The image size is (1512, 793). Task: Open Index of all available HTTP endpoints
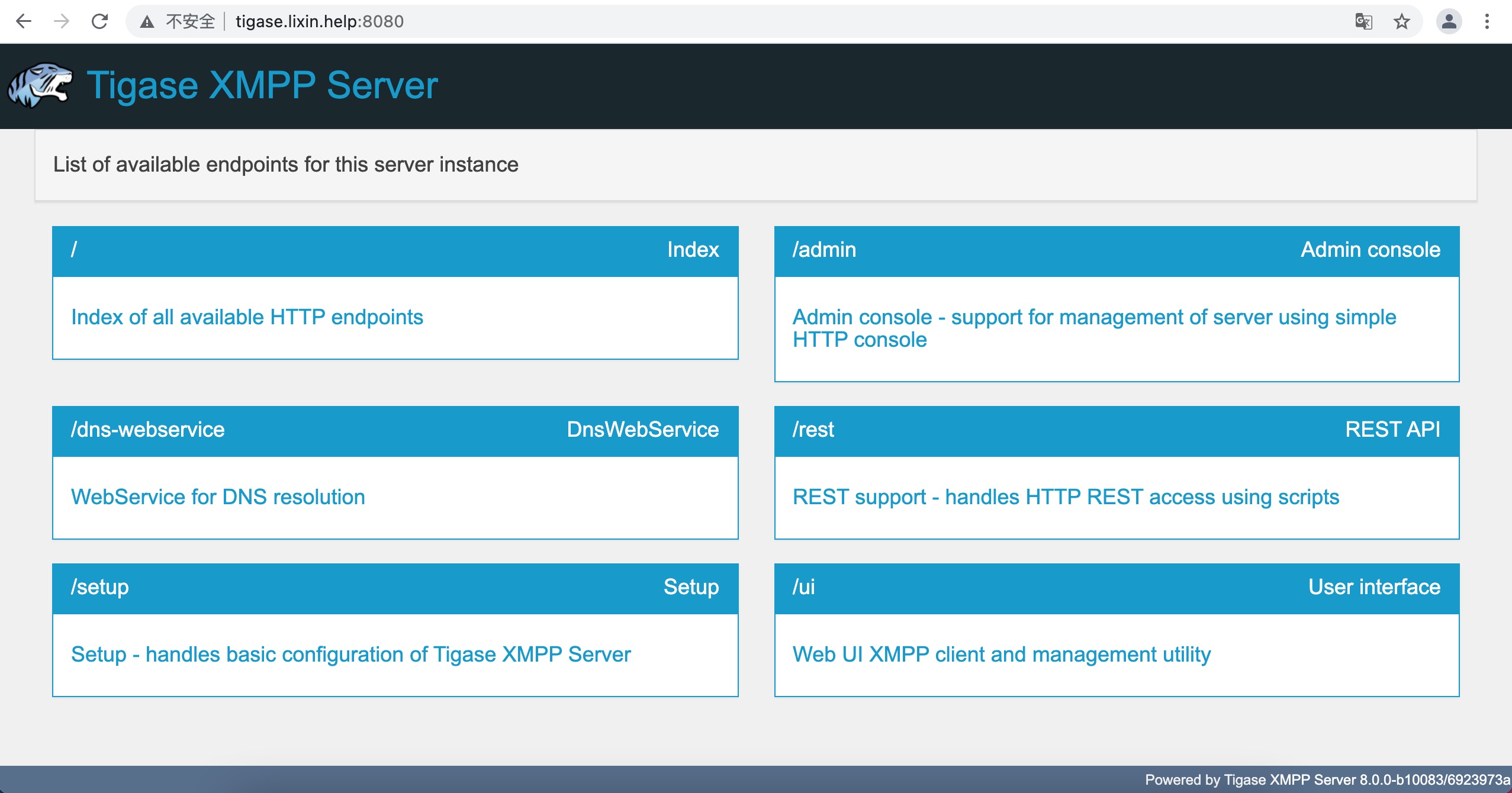point(247,317)
